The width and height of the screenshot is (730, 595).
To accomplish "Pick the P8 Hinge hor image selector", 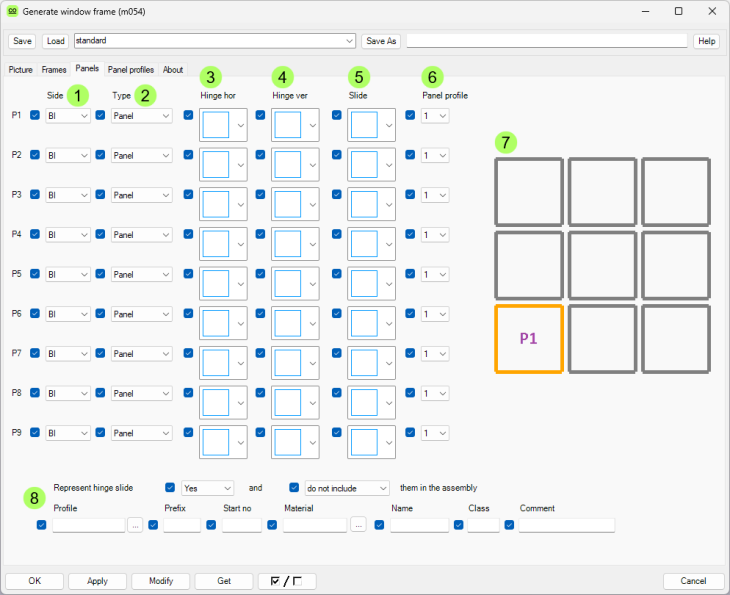I will (x=223, y=402).
